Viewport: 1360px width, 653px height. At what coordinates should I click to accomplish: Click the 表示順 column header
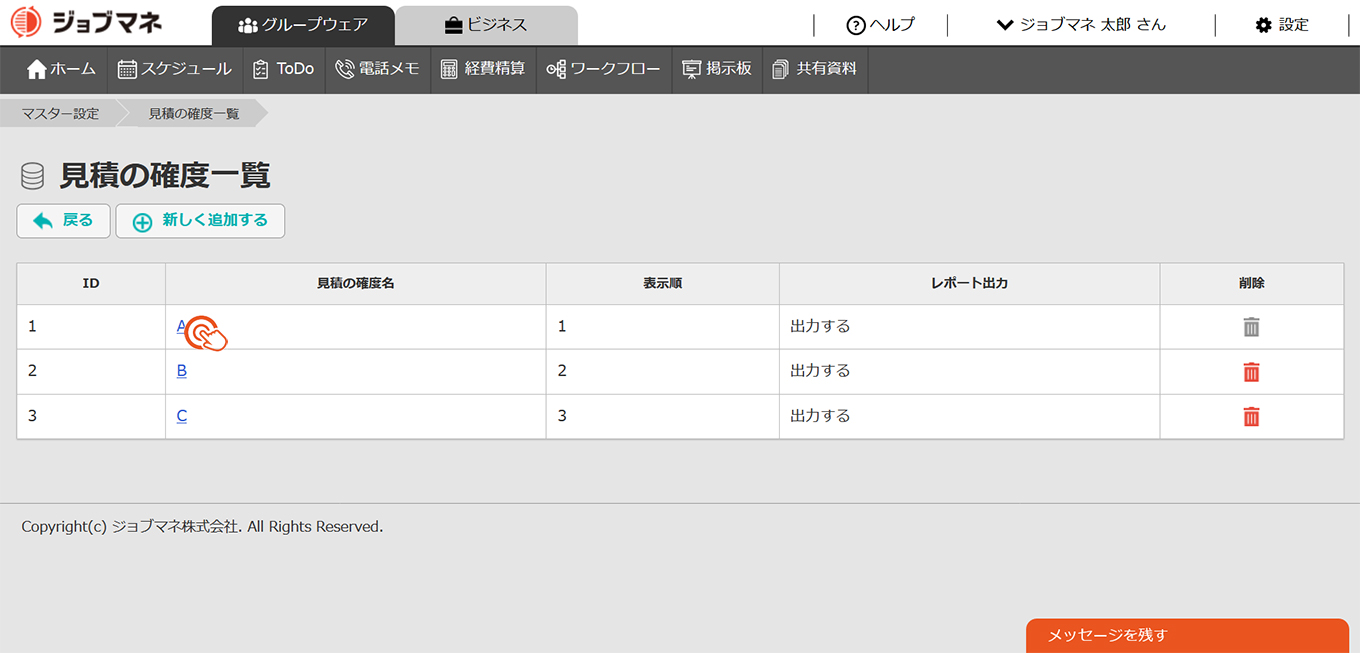coord(663,284)
